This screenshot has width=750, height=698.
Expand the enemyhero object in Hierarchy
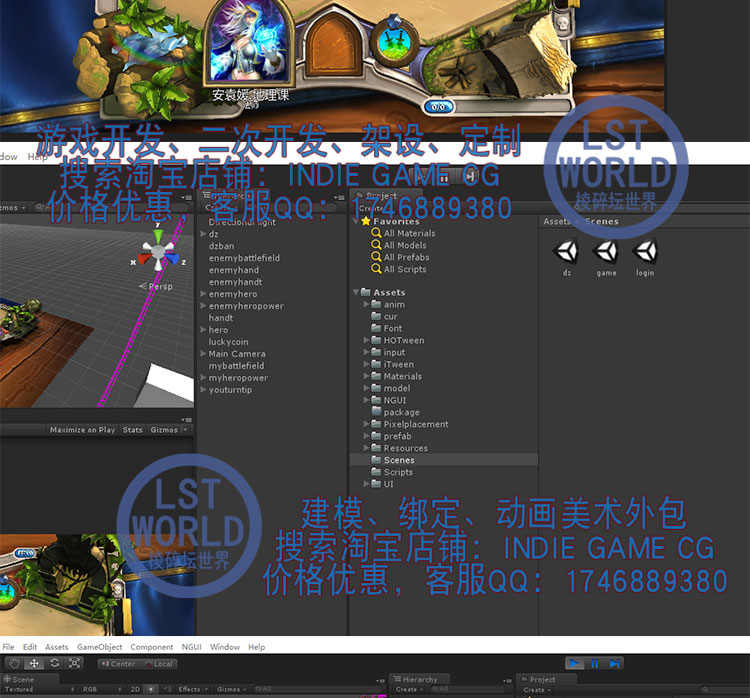click(203, 294)
